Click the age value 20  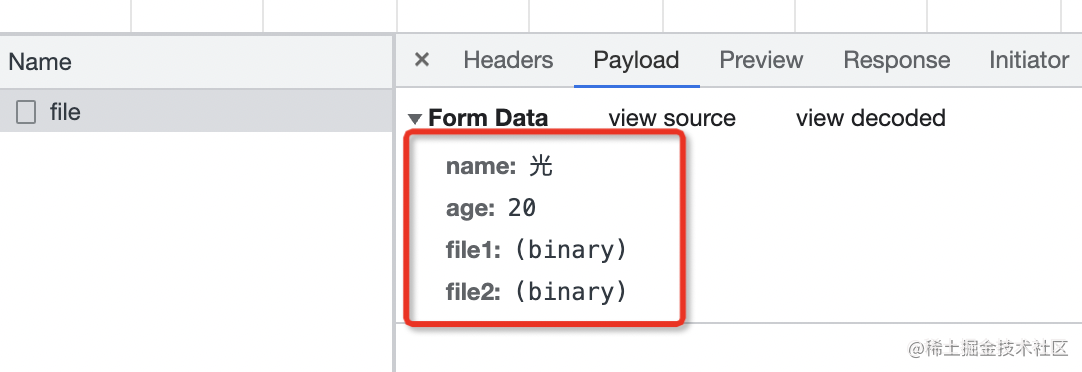click(522, 208)
